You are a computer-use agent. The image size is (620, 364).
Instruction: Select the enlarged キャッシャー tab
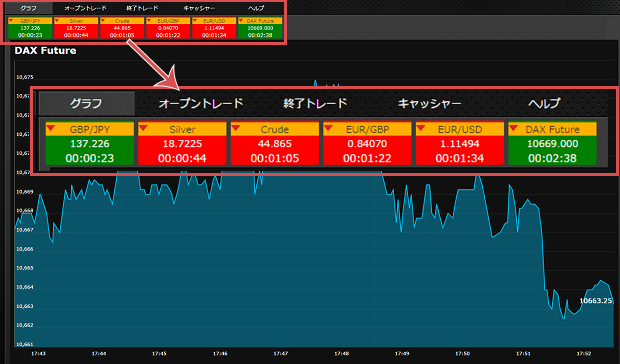click(429, 104)
